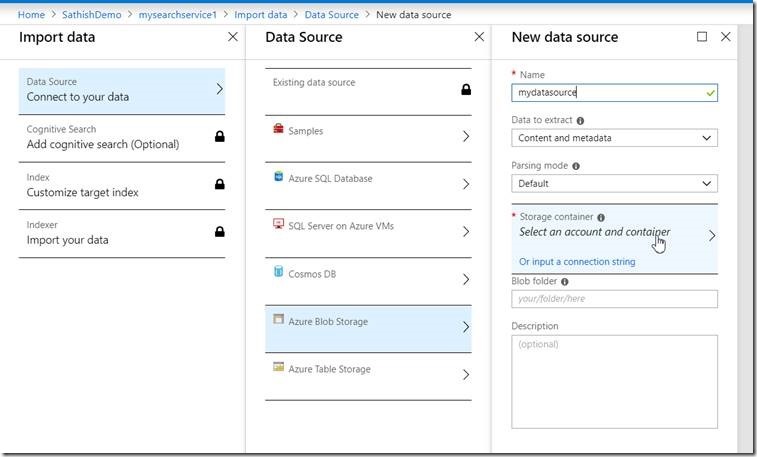The height and width of the screenshot is (457, 757).
Task: Click the Azure SQL Database icon
Action: [278, 176]
